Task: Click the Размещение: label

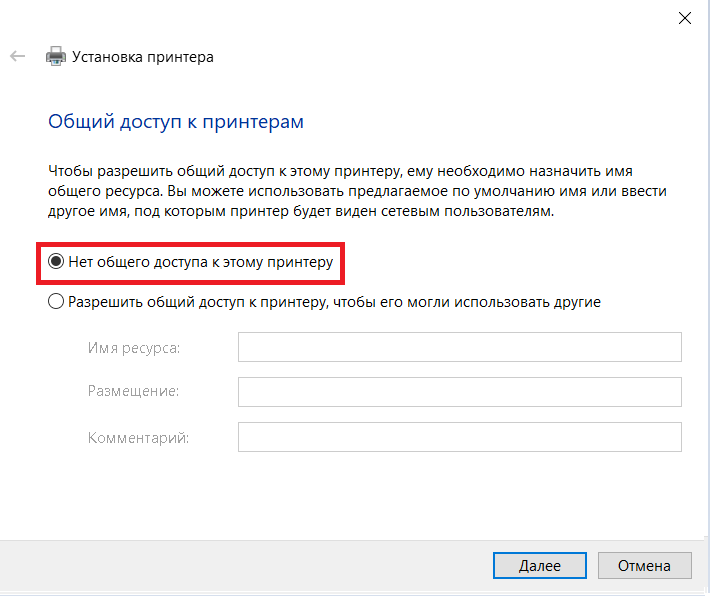Action: pyautogui.click(x=133, y=392)
